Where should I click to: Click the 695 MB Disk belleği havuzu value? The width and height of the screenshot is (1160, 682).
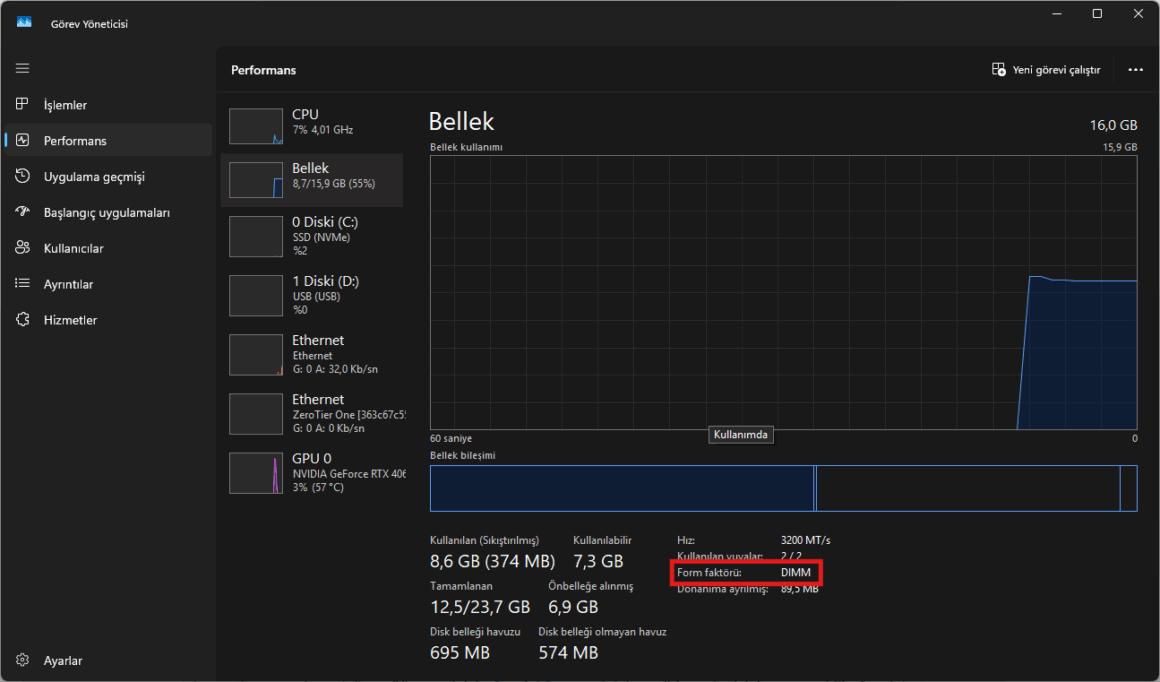459,653
